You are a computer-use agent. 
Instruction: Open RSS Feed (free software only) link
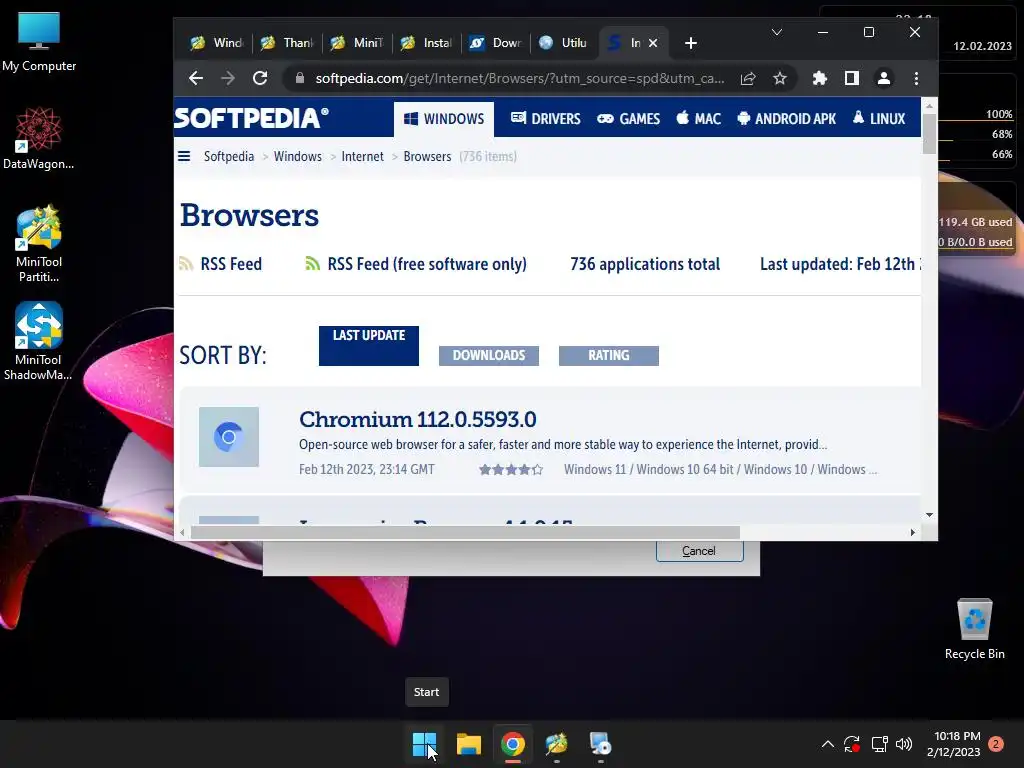pyautogui.click(x=416, y=264)
